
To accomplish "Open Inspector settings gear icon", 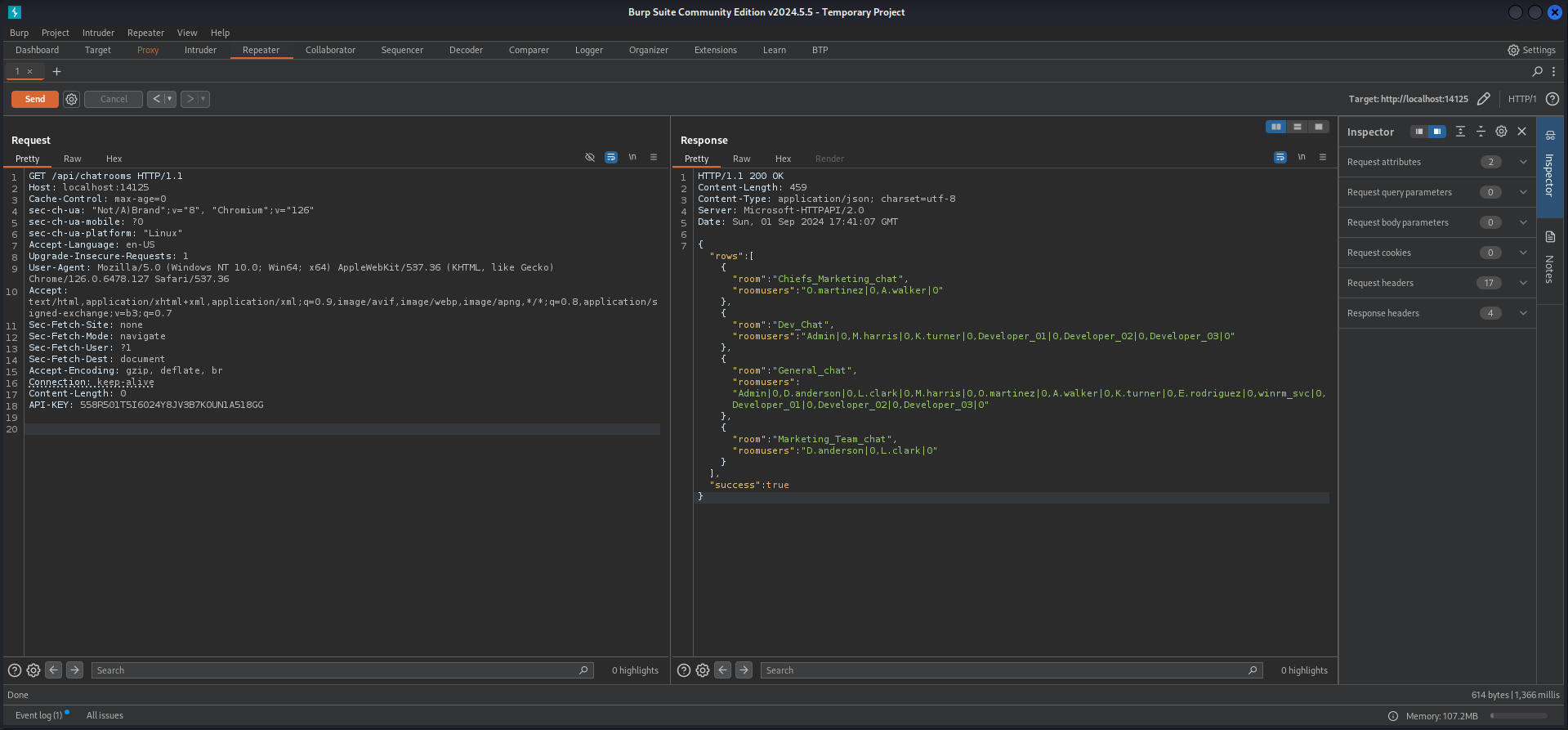I will point(1501,132).
